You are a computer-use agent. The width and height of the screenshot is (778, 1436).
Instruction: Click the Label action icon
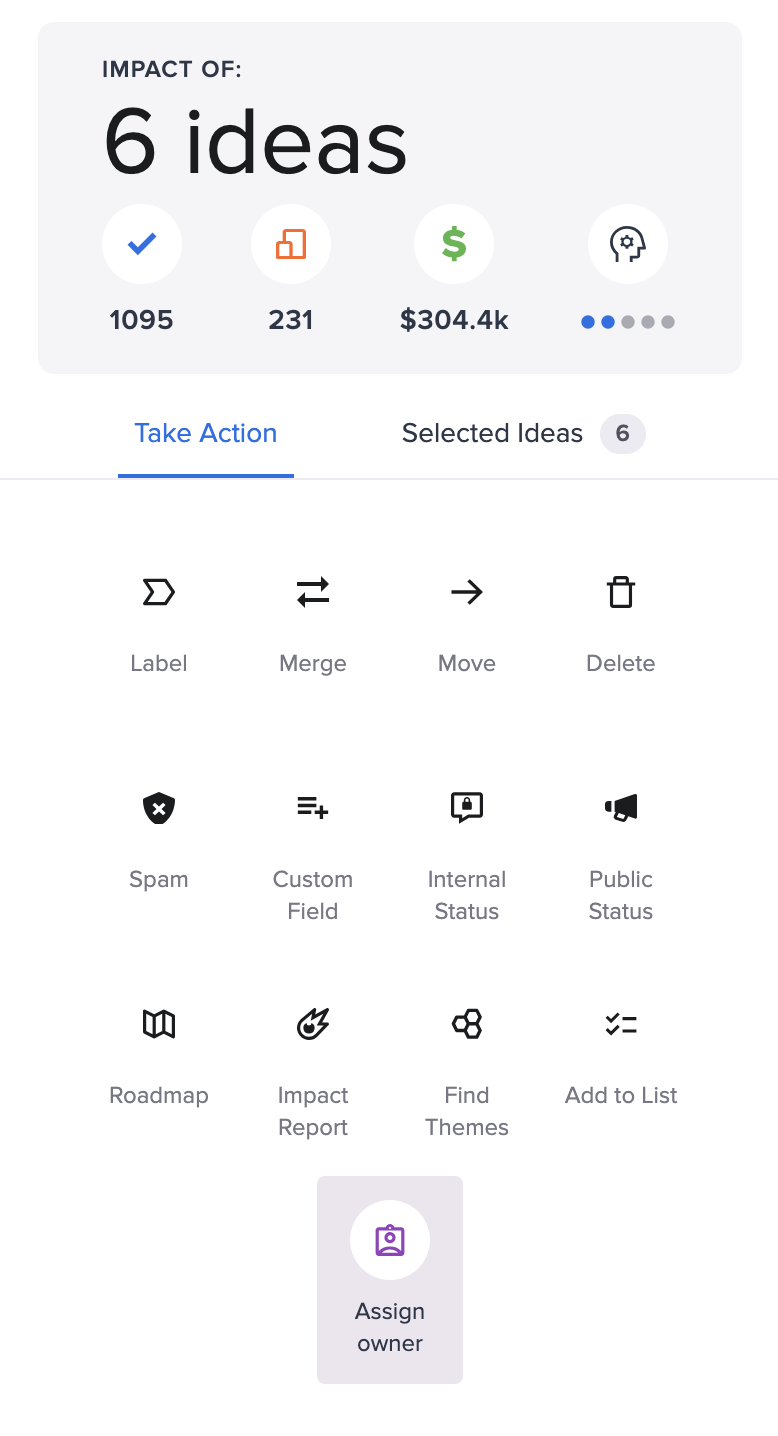159,593
